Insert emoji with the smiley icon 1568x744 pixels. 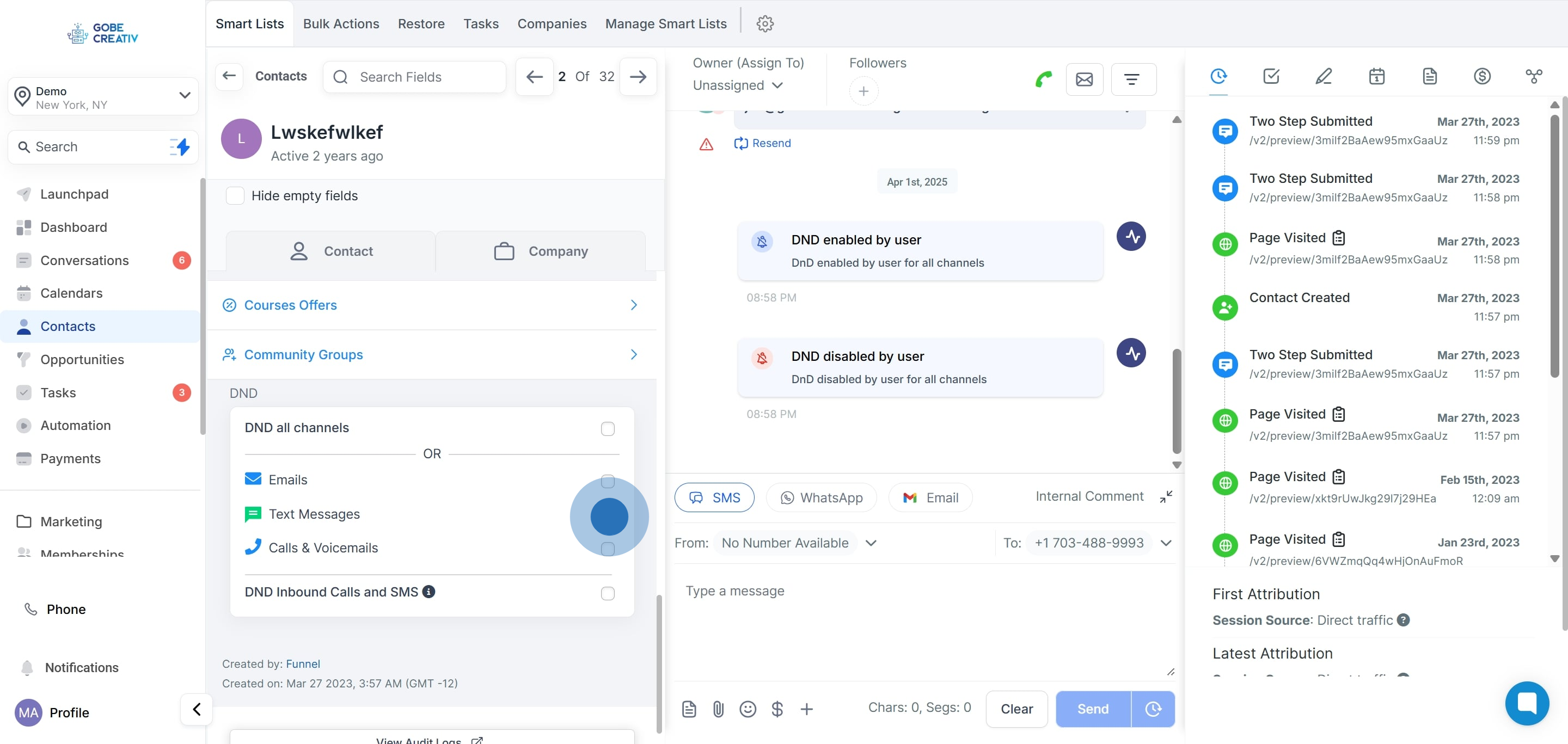click(748, 709)
